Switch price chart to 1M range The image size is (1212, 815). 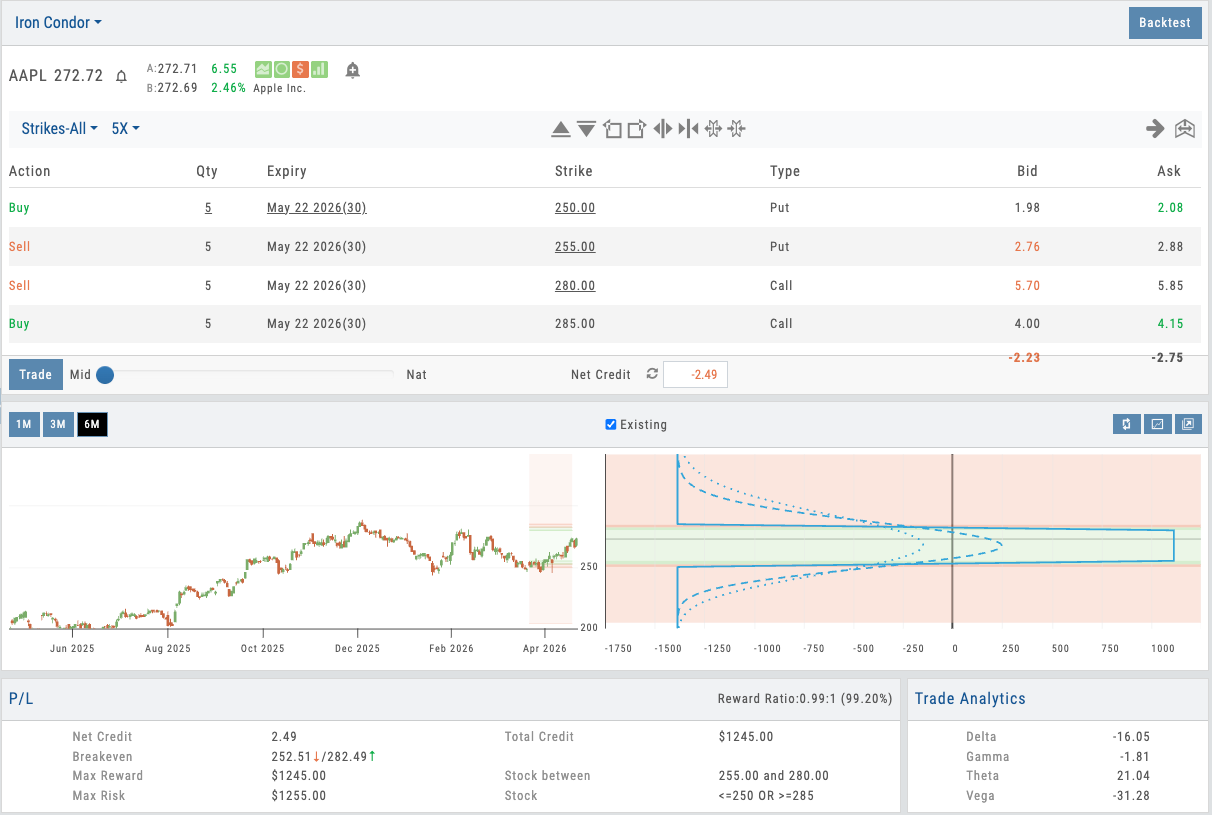click(x=24, y=425)
